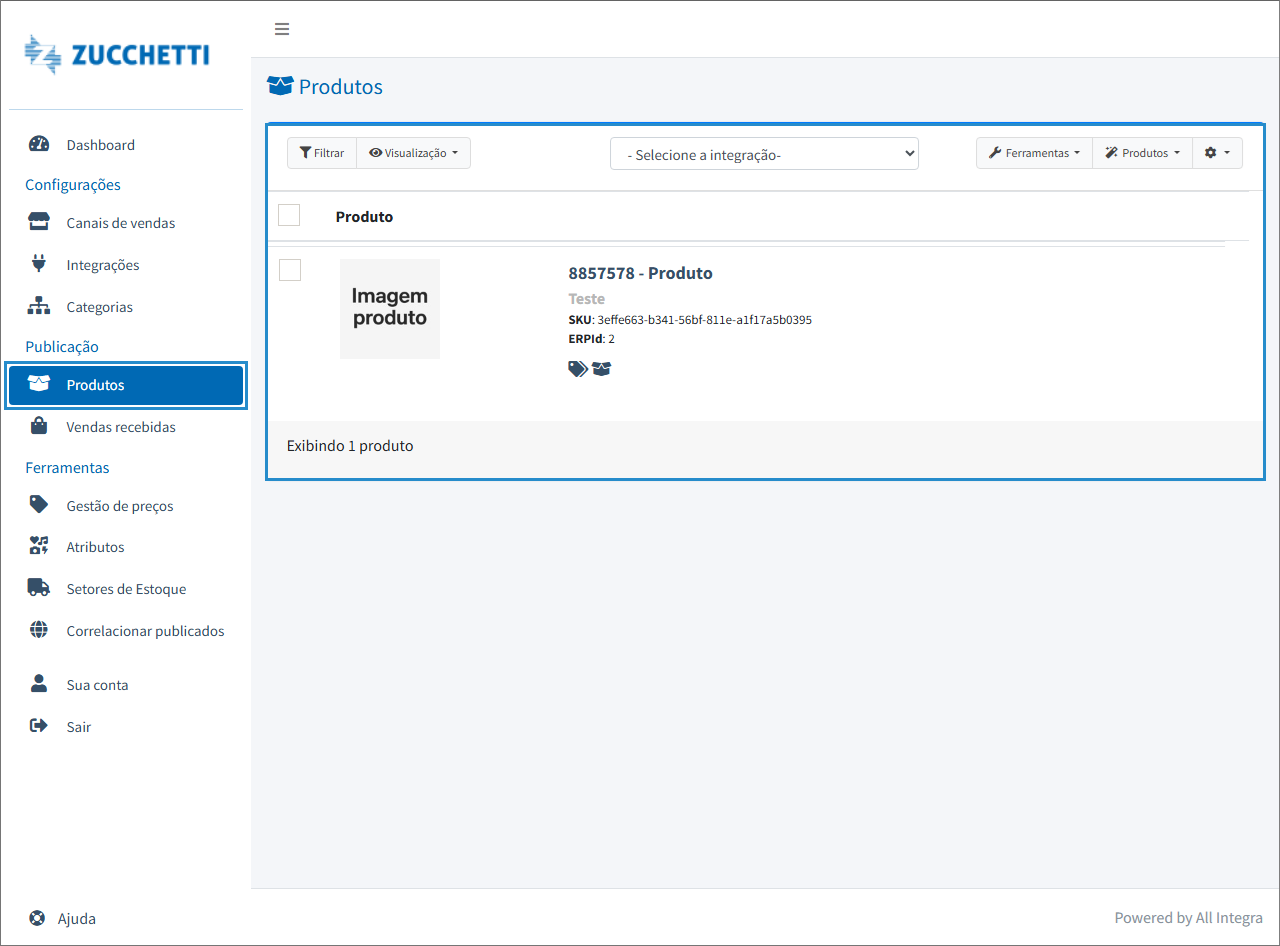Click the box icon under ERPId

[x=601, y=369]
